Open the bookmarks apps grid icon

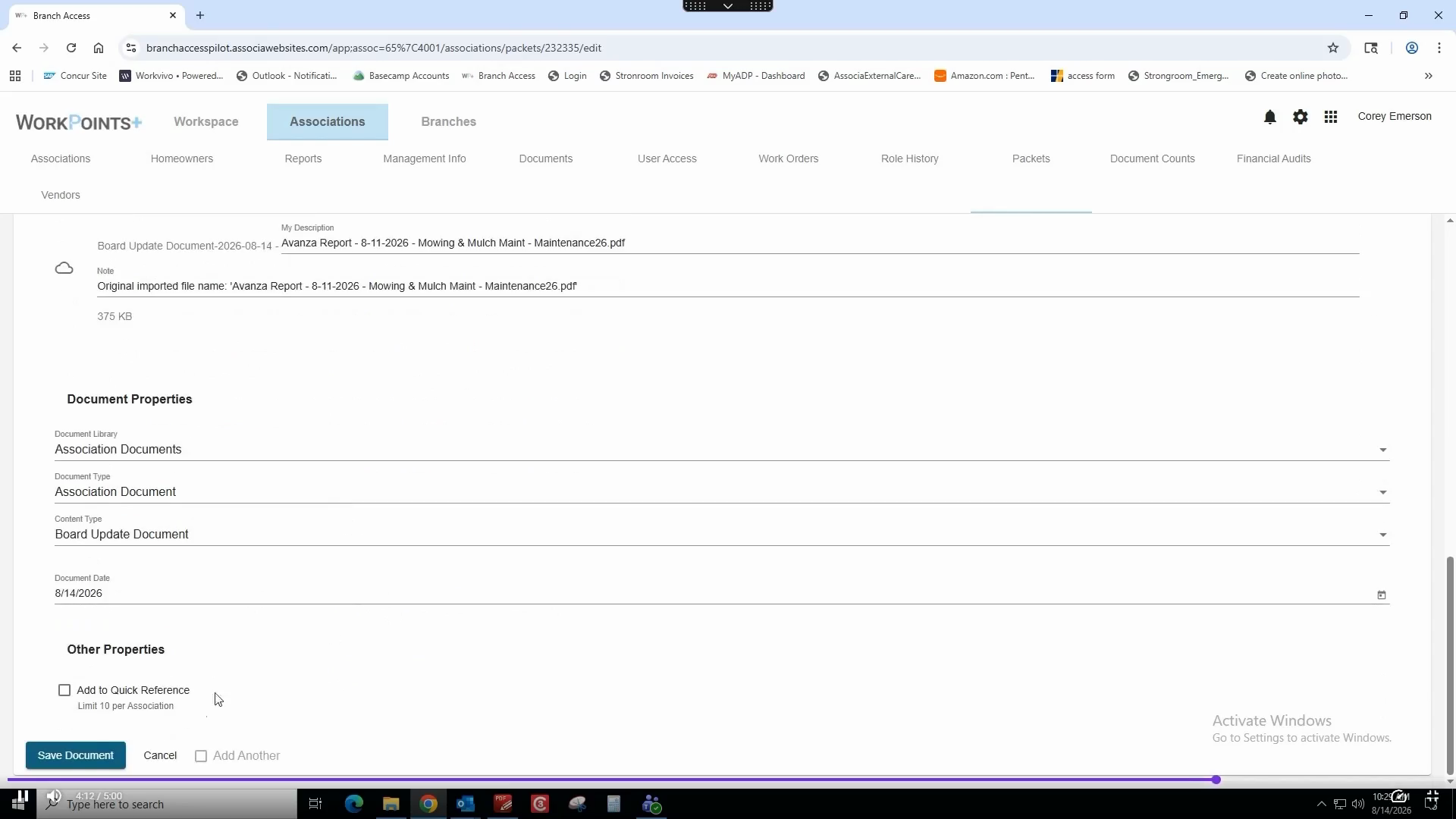tap(15, 76)
